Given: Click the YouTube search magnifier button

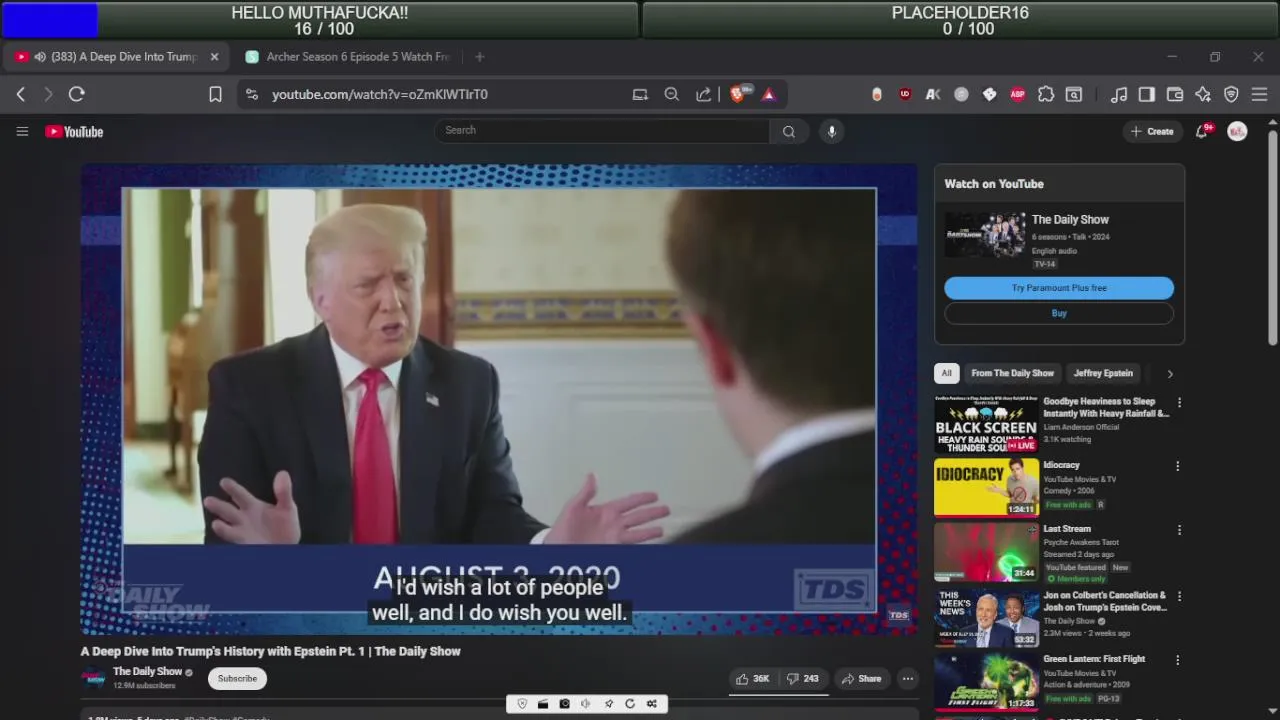Looking at the screenshot, I should [x=789, y=131].
